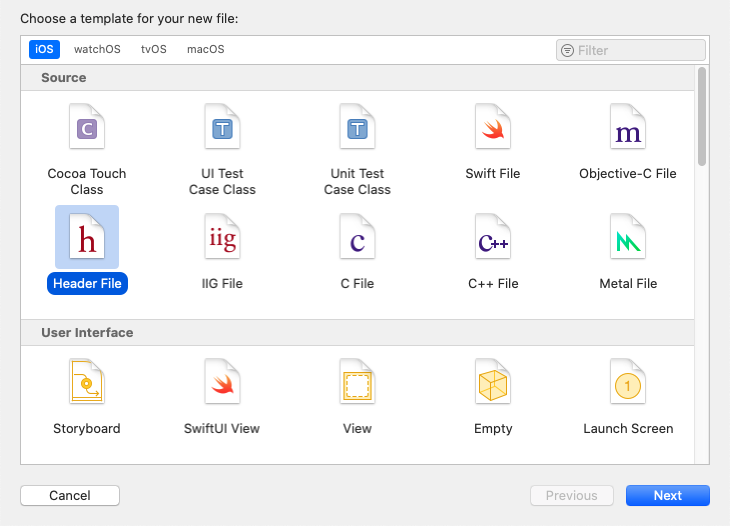Select the Swift File template icon
This screenshot has height=526, width=730.
pyautogui.click(x=493, y=126)
